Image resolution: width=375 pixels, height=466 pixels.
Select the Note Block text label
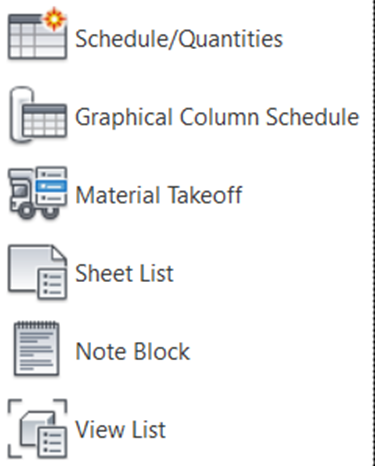click(x=133, y=351)
